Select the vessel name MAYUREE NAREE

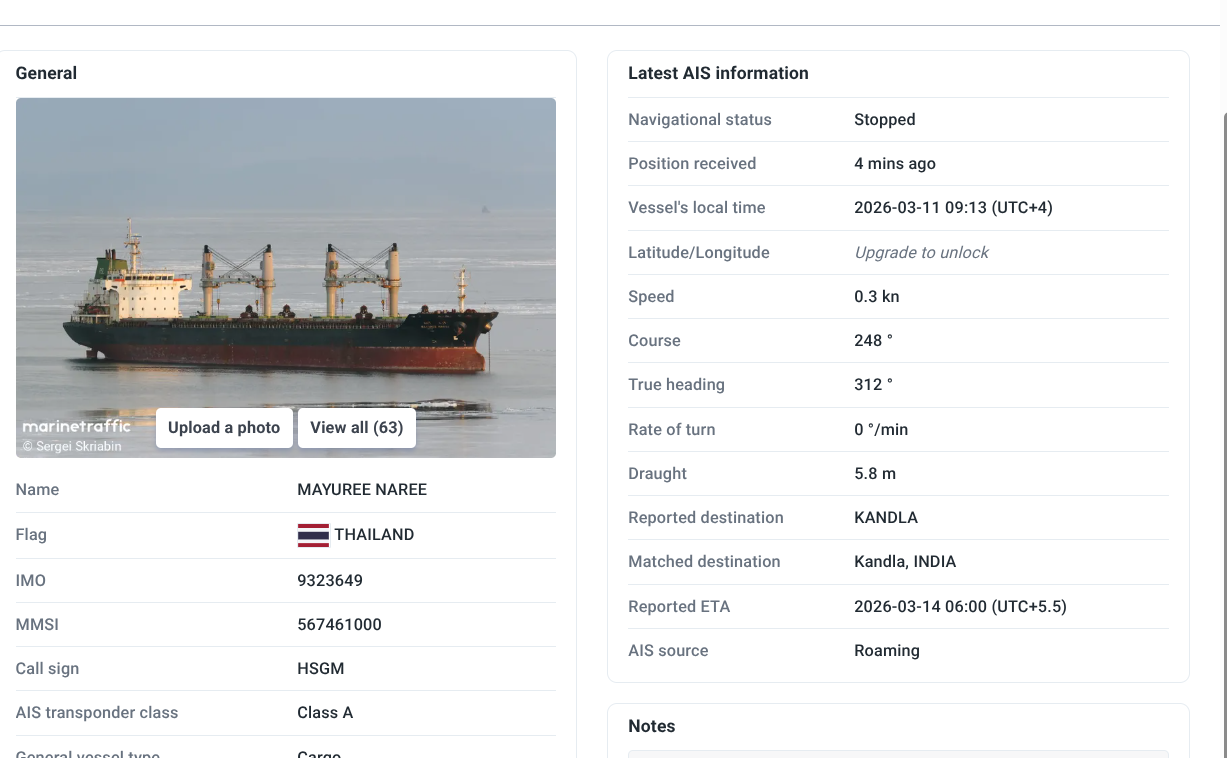tap(362, 490)
